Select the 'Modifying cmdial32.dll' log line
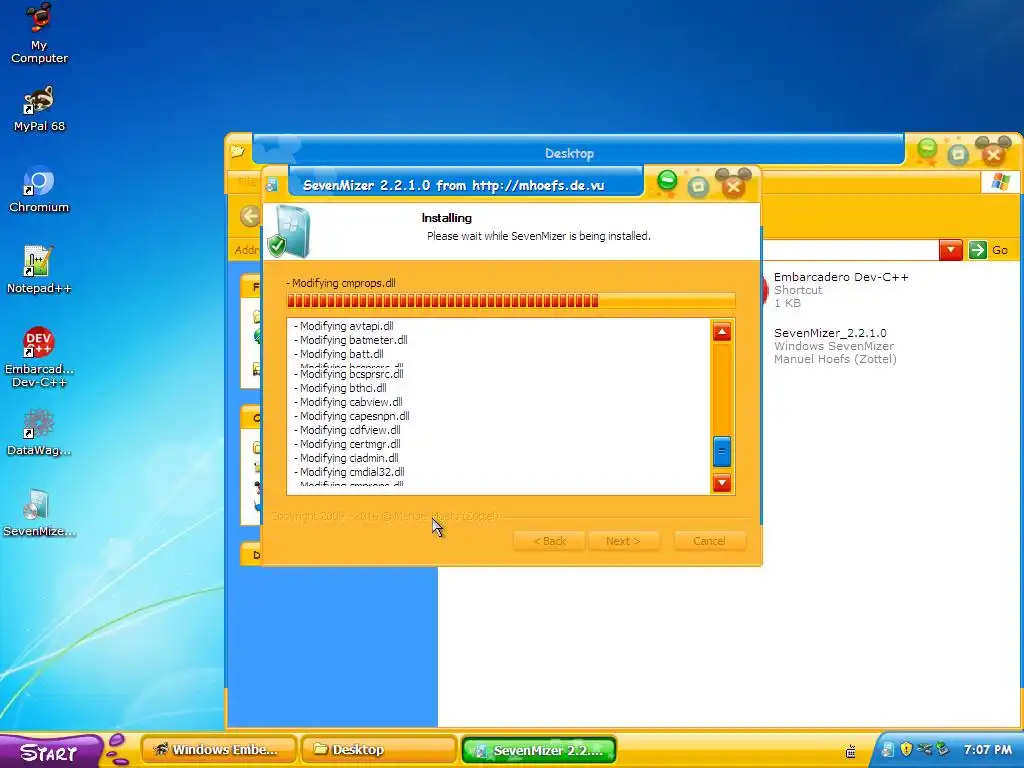1024x768 pixels. click(349, 472)
